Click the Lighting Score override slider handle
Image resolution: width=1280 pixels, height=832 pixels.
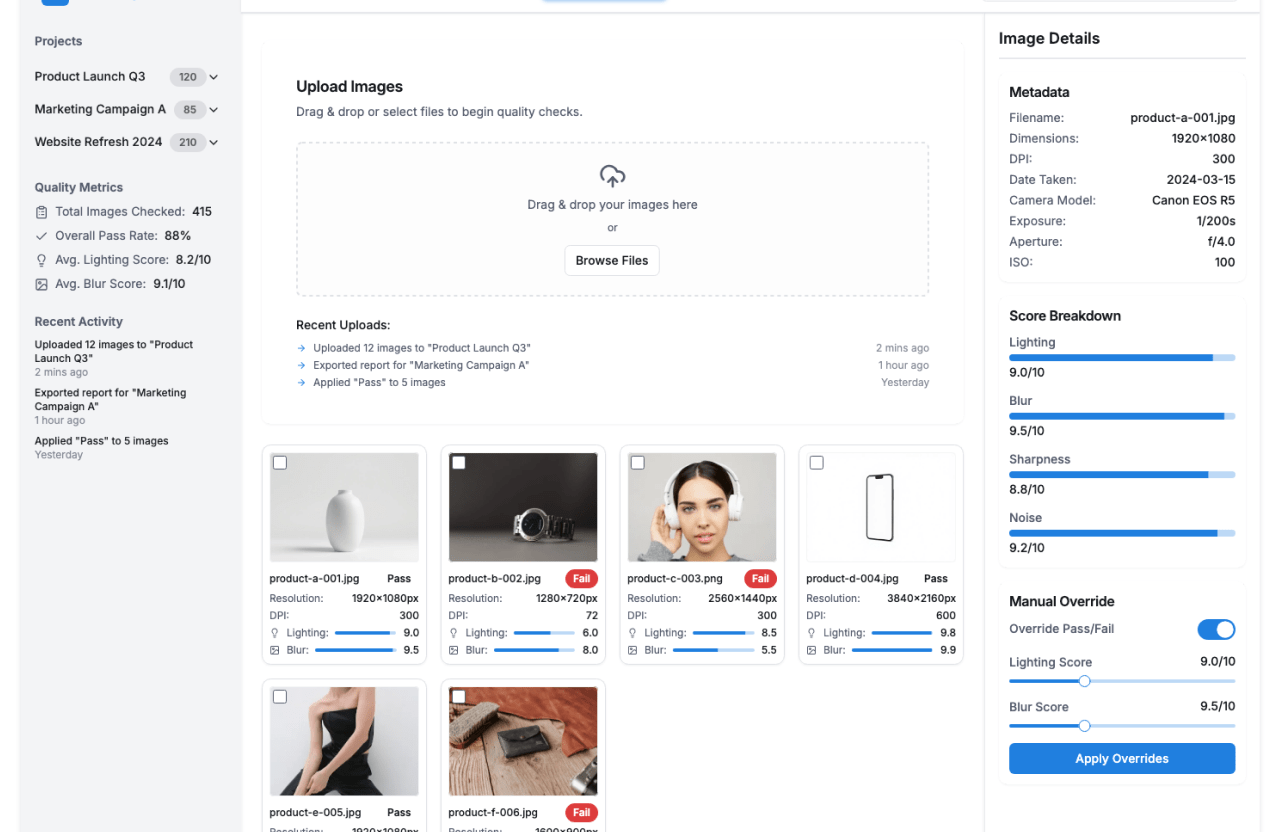tap(1084, 681)
